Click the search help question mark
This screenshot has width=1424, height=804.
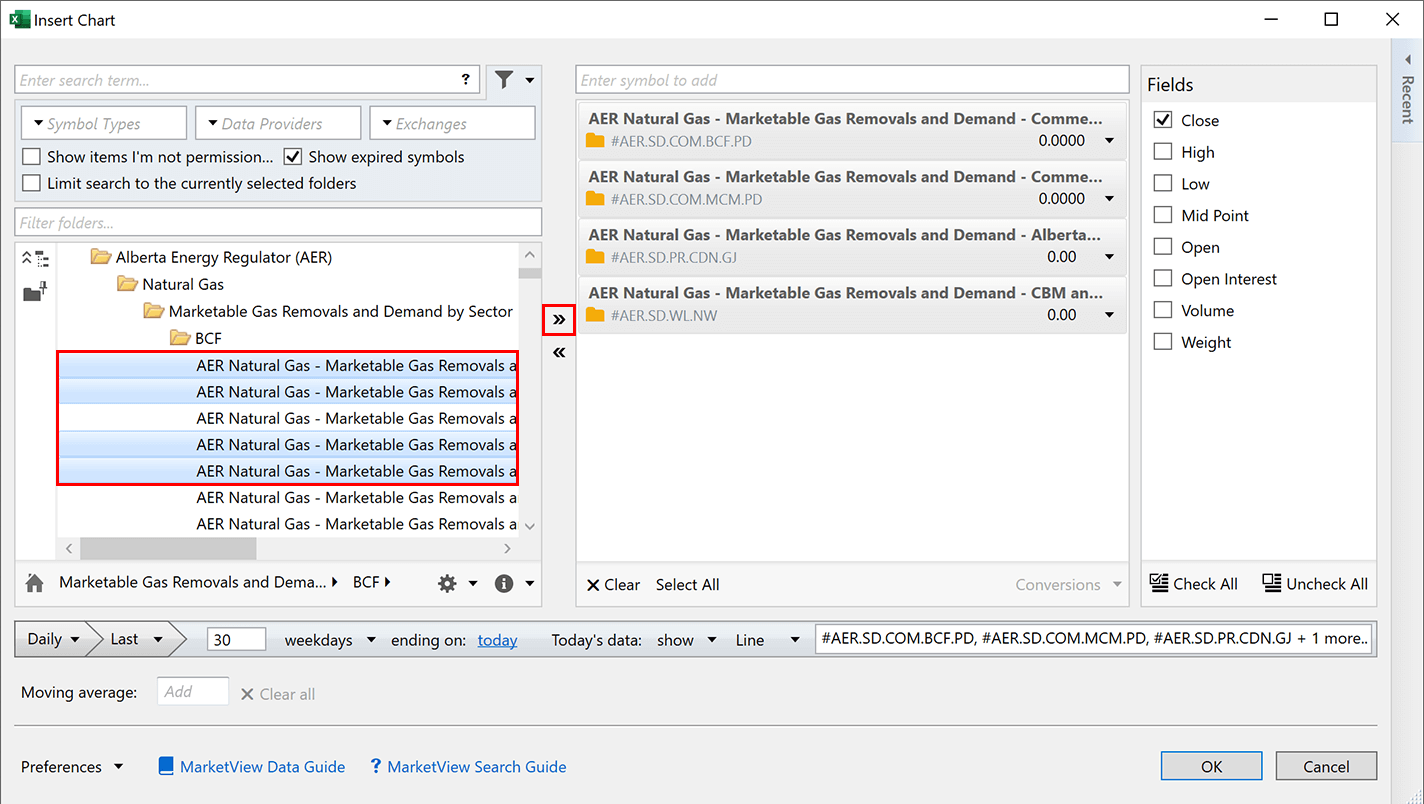coord(466,80)
